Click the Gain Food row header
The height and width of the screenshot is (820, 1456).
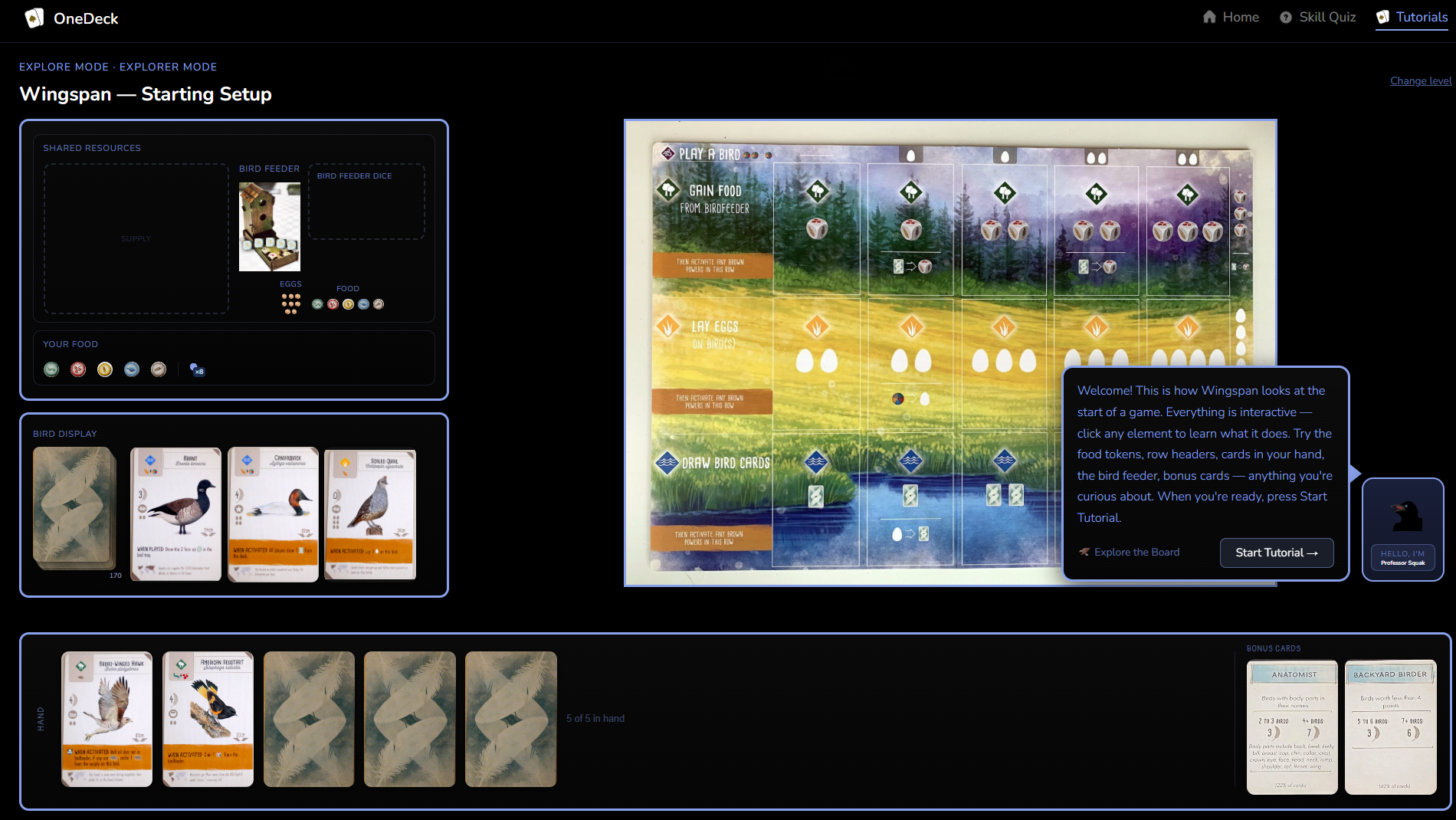(x=715, y=198)
